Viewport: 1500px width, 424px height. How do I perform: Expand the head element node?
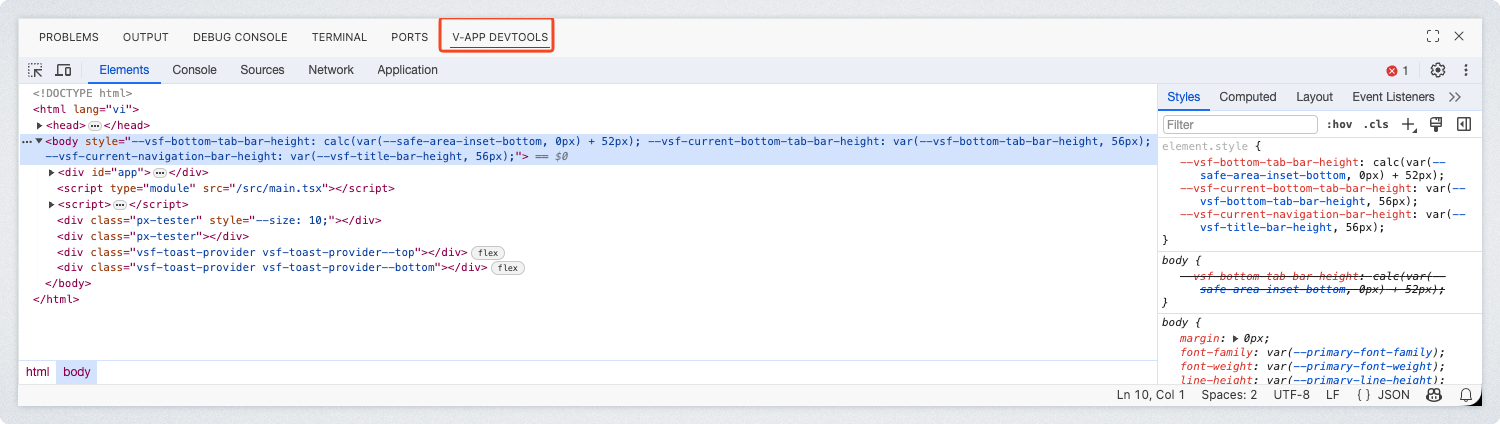39,126
